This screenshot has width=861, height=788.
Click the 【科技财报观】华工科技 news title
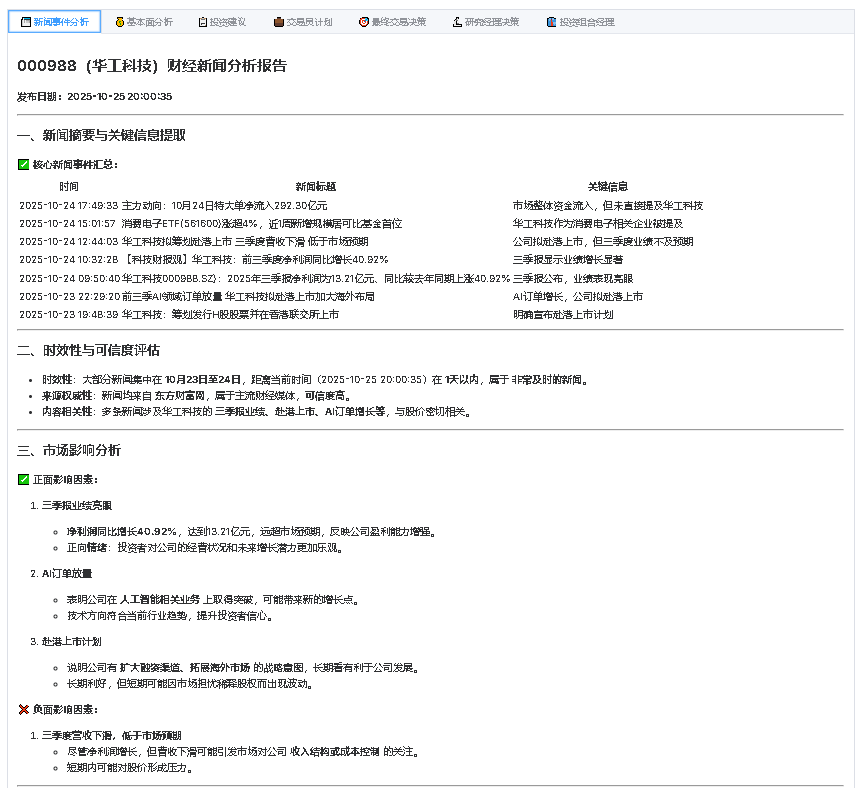click(255, 259)
